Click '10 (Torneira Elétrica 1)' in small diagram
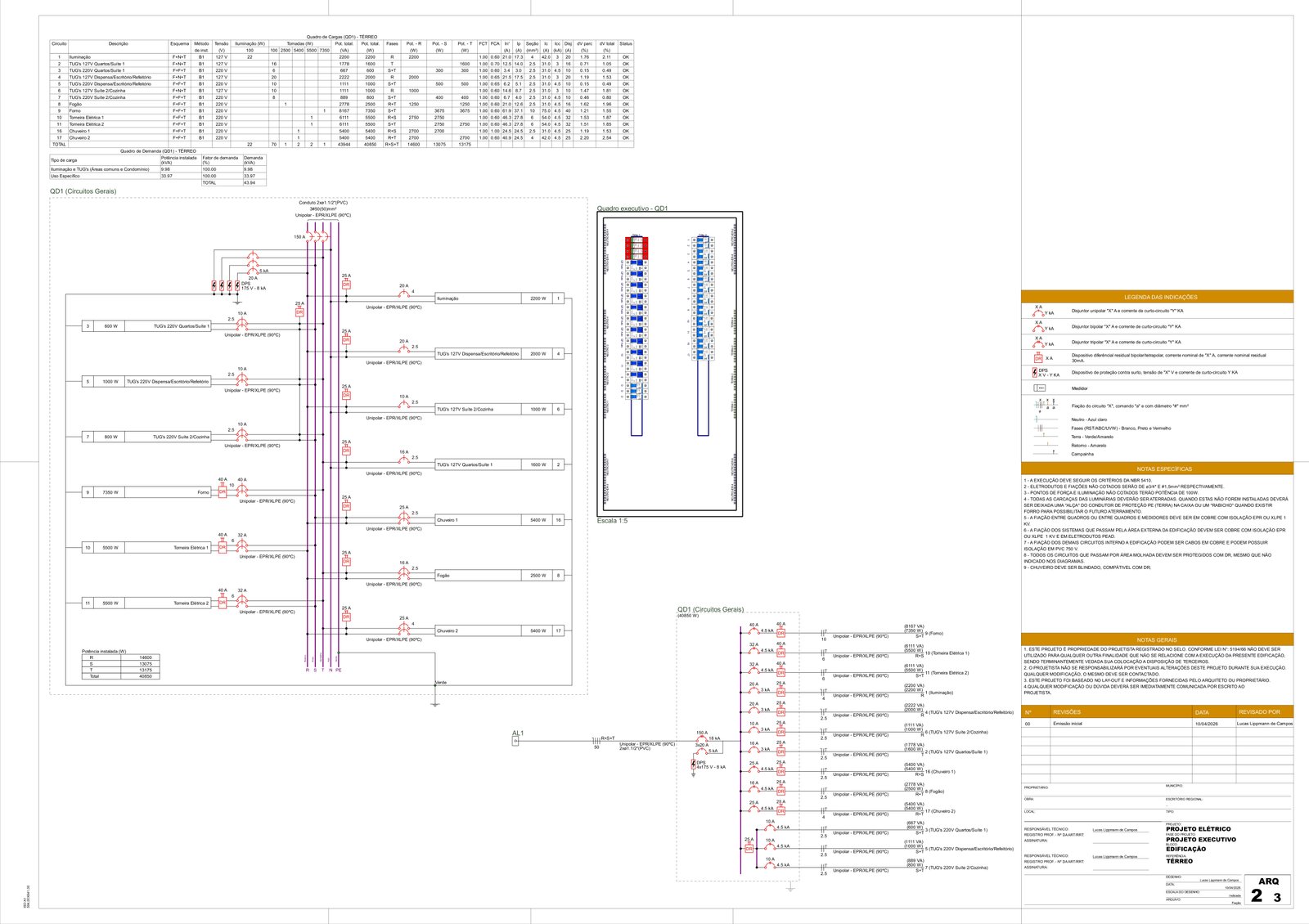 tap(947, 653)
